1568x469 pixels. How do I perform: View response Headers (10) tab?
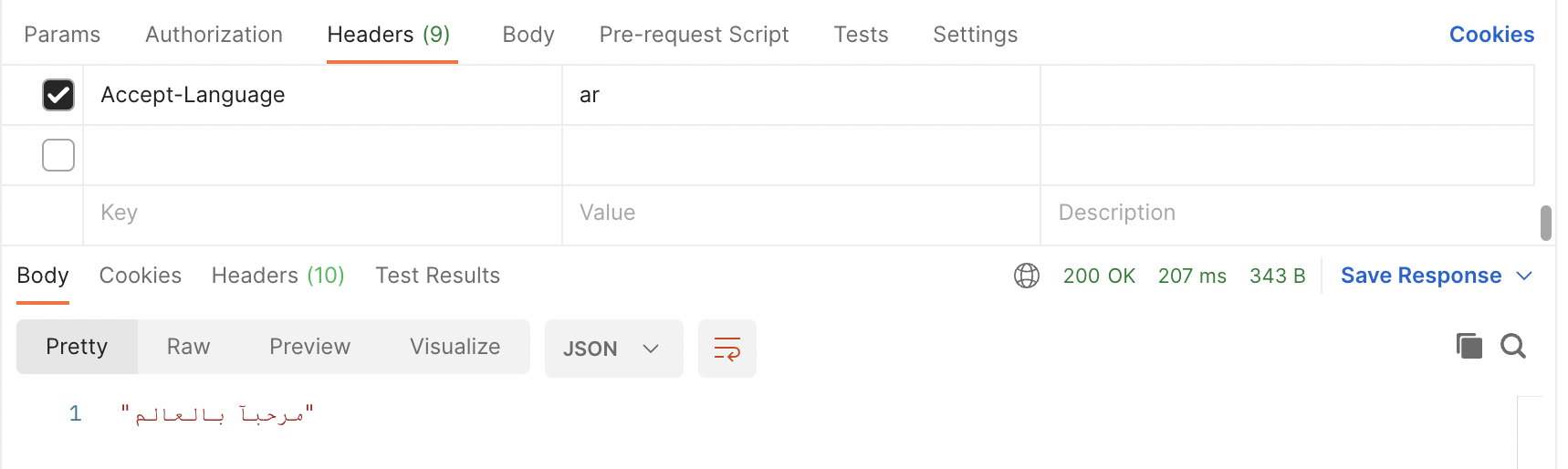click(277, 276)
